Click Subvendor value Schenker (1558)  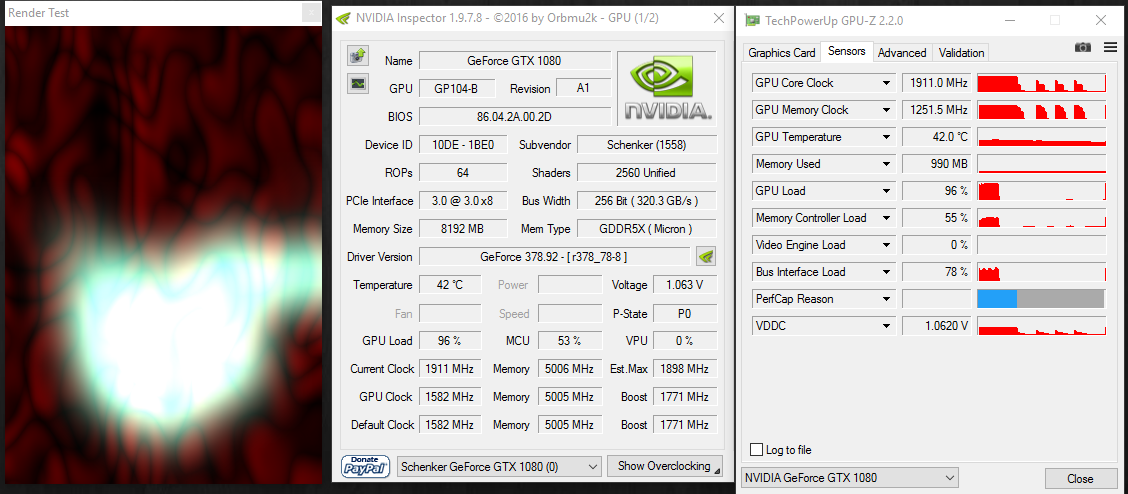click(x=647, y=145)
